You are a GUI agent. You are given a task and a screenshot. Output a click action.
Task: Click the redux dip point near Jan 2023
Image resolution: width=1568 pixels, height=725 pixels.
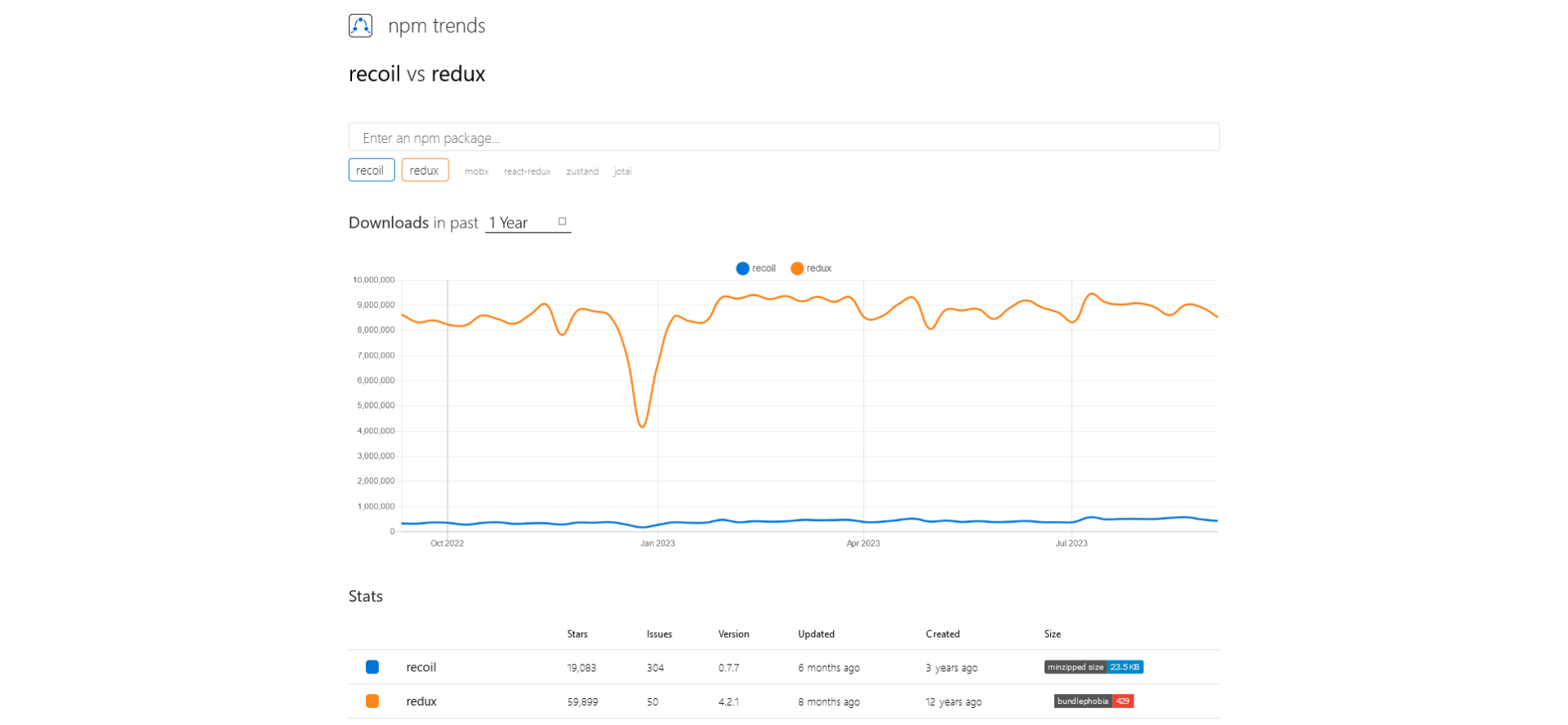point(643,426)
